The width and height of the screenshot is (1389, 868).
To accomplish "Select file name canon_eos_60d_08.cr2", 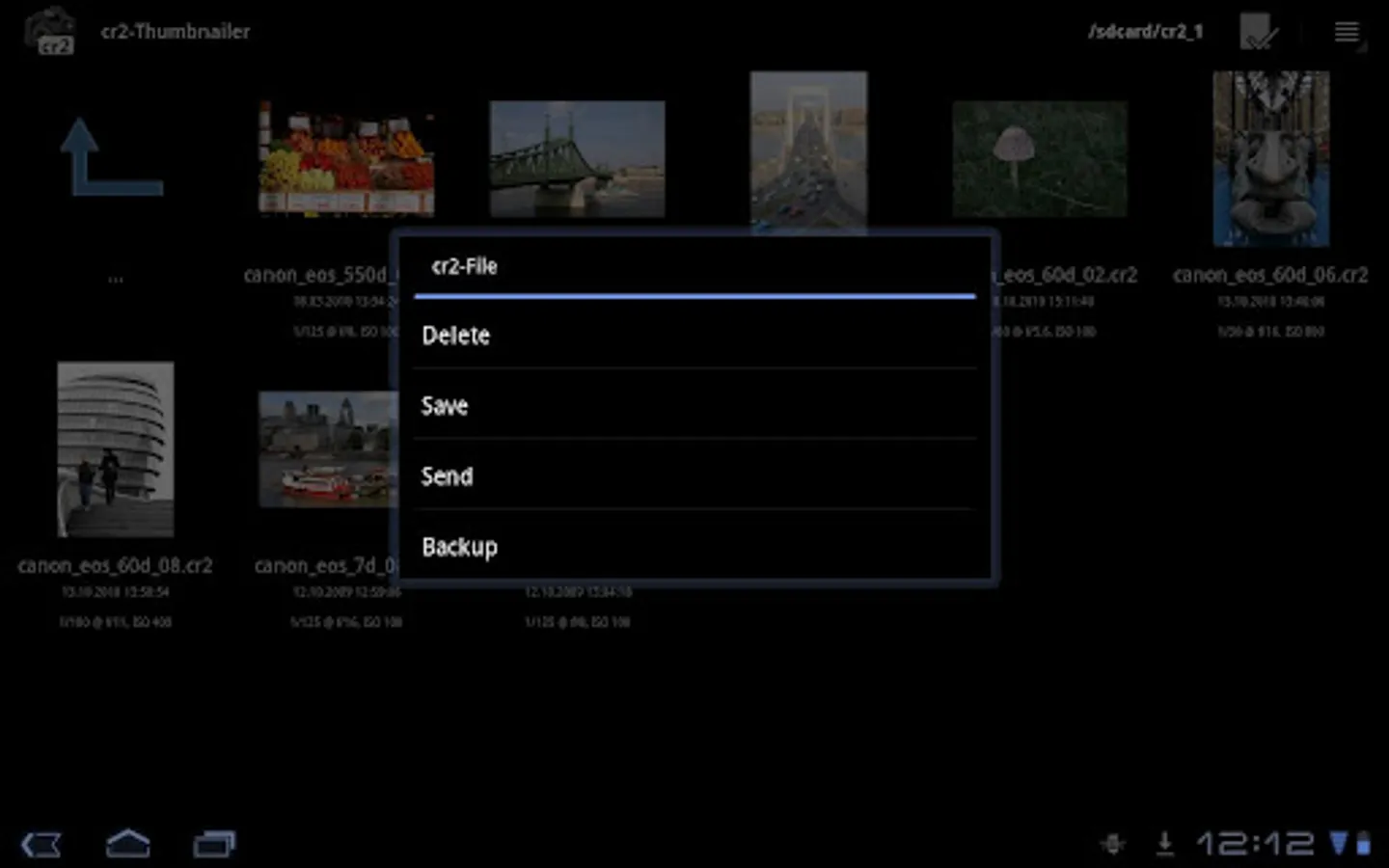I will pyautogui.click(x=116, y=566).
